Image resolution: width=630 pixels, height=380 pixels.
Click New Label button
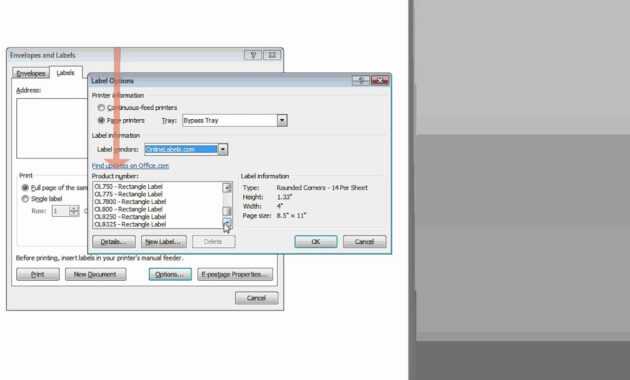pyautogui.click(x=164, y=242)
